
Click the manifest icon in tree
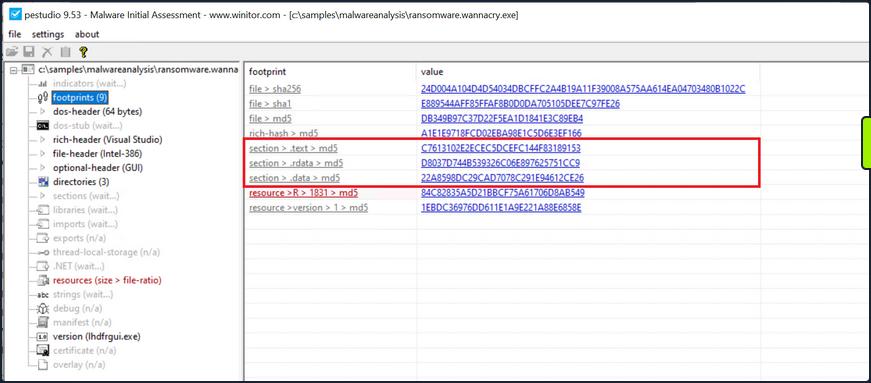(x=43, y=322)
